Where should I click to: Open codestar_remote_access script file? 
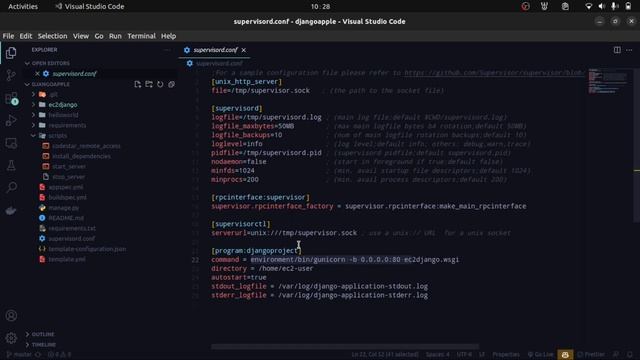(86, 146)
